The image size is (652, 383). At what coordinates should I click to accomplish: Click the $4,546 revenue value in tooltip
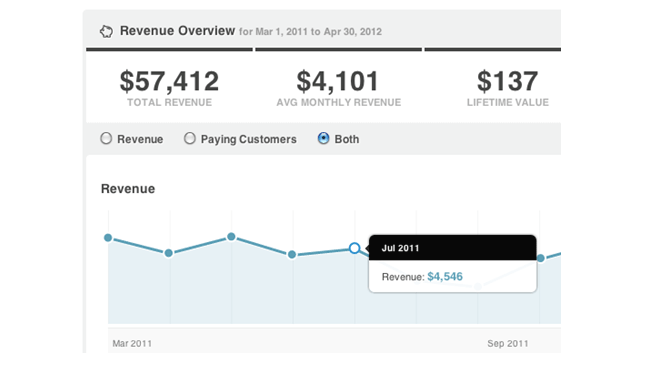[x=445, y=277]
